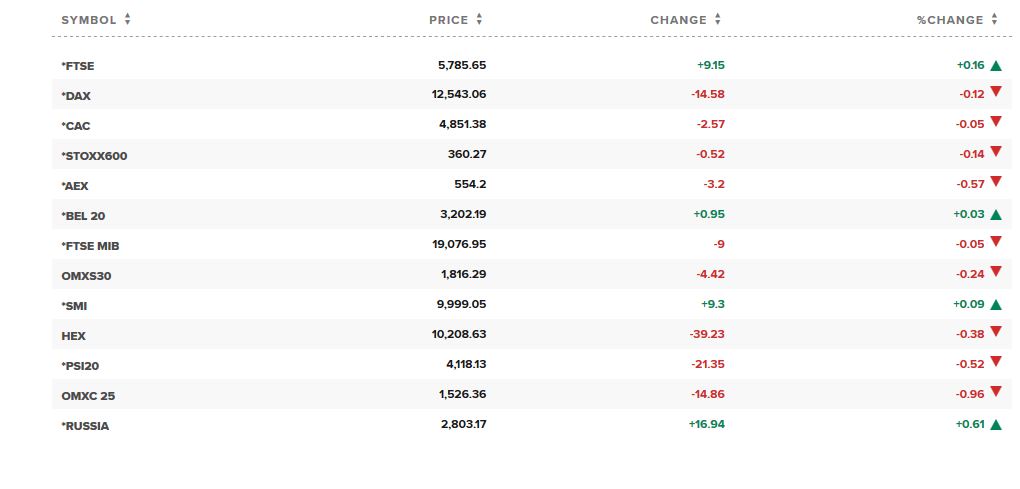Image resolution: width=1020 pixels, height=489 pixels.
Task: Click the -3.2 change value for AEX
Action: (x=714, y=184)
